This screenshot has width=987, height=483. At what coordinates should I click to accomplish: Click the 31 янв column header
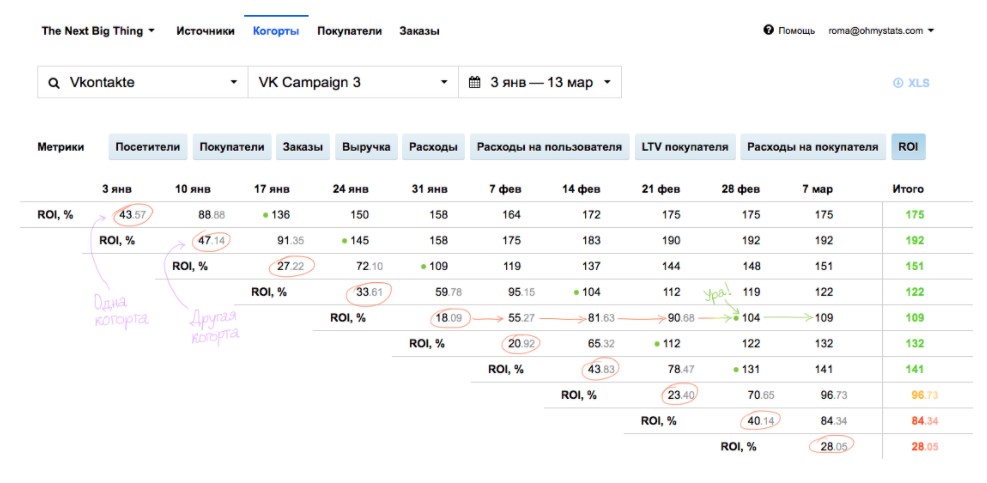[430, 189]
